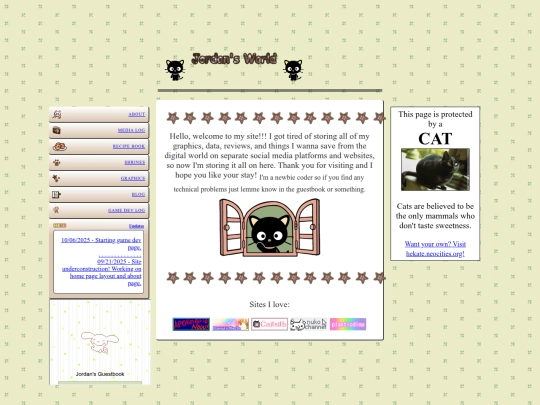The width and height of the screenshot is (540, 405).
Task: Open the Caitsith site button
Action: (x=269, y=324)
